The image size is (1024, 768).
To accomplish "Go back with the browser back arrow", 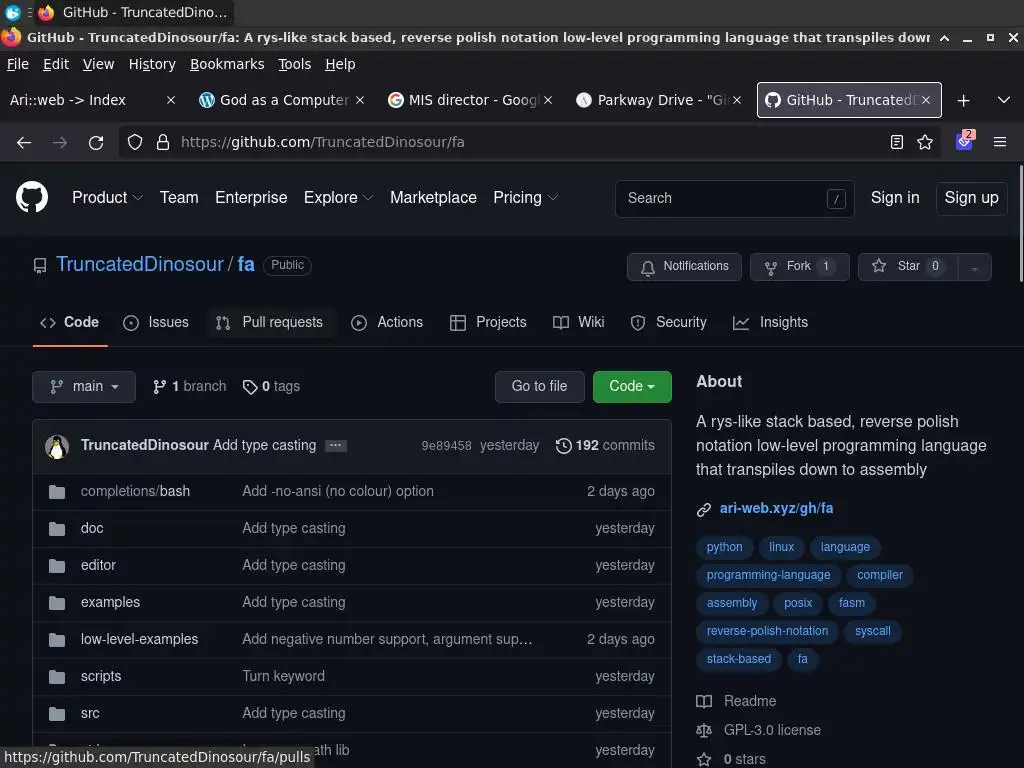I will coord(24,142).
